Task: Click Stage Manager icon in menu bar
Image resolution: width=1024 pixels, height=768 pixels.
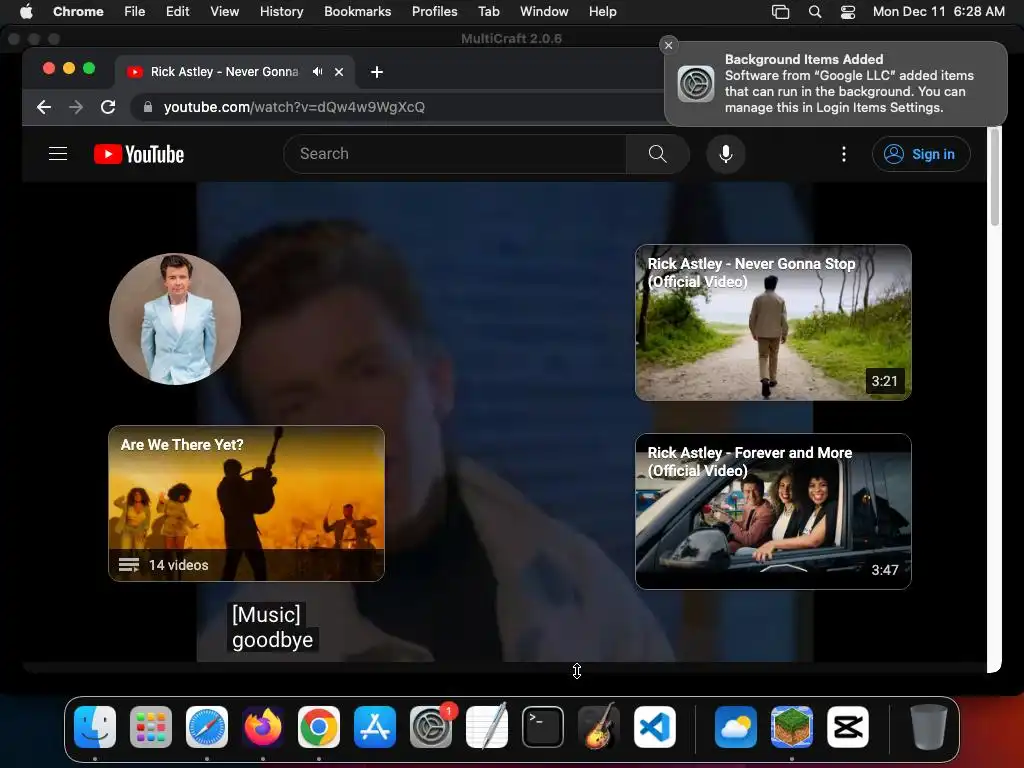Action: point(780,12)
